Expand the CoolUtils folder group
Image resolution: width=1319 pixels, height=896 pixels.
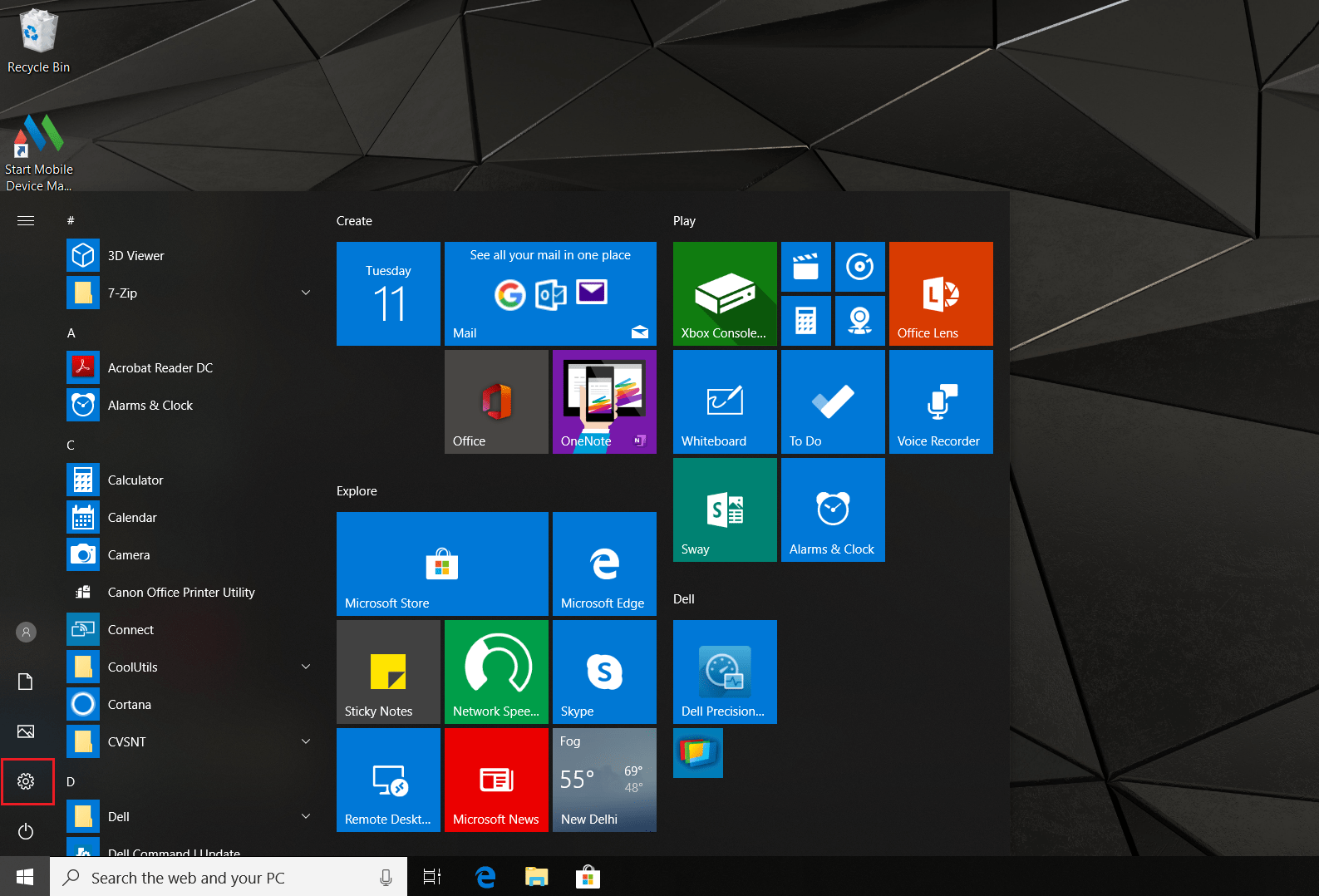[306, 667]
